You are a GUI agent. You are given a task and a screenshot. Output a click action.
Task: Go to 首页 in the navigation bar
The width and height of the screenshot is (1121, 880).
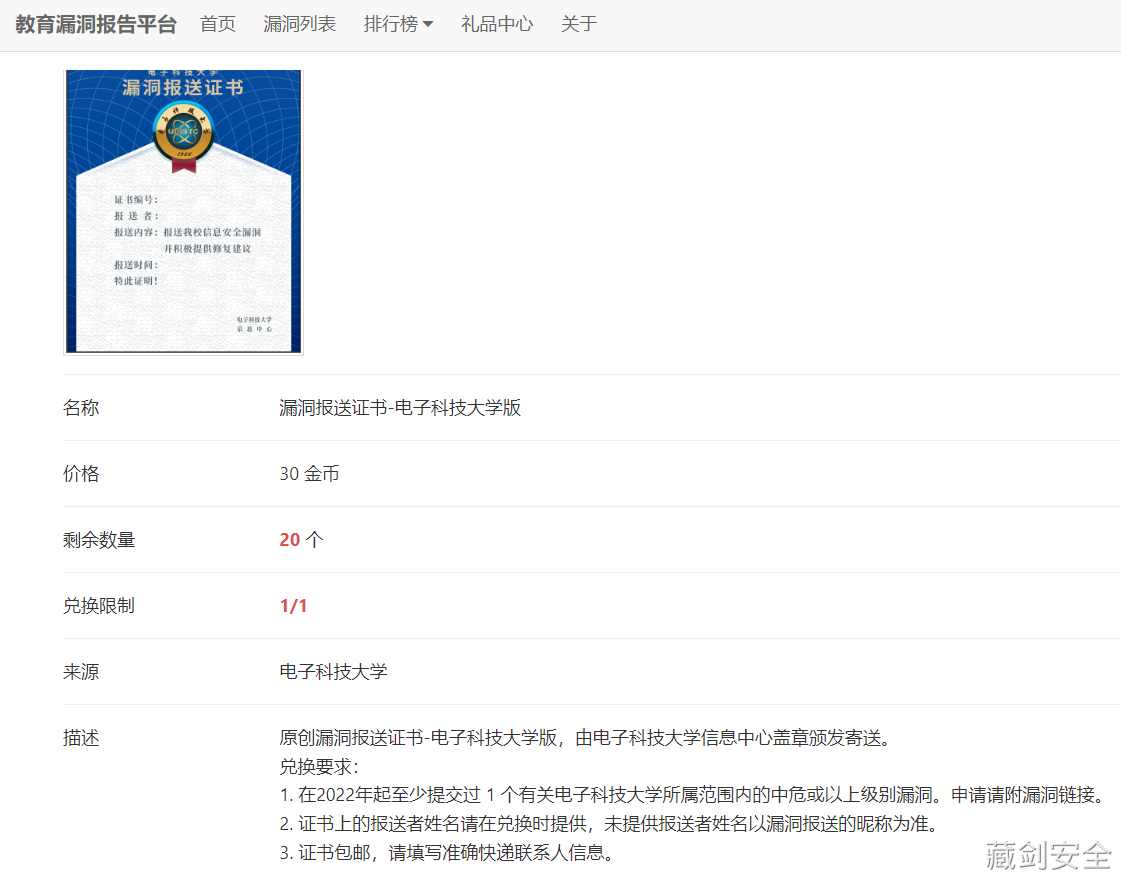[217, 24]
